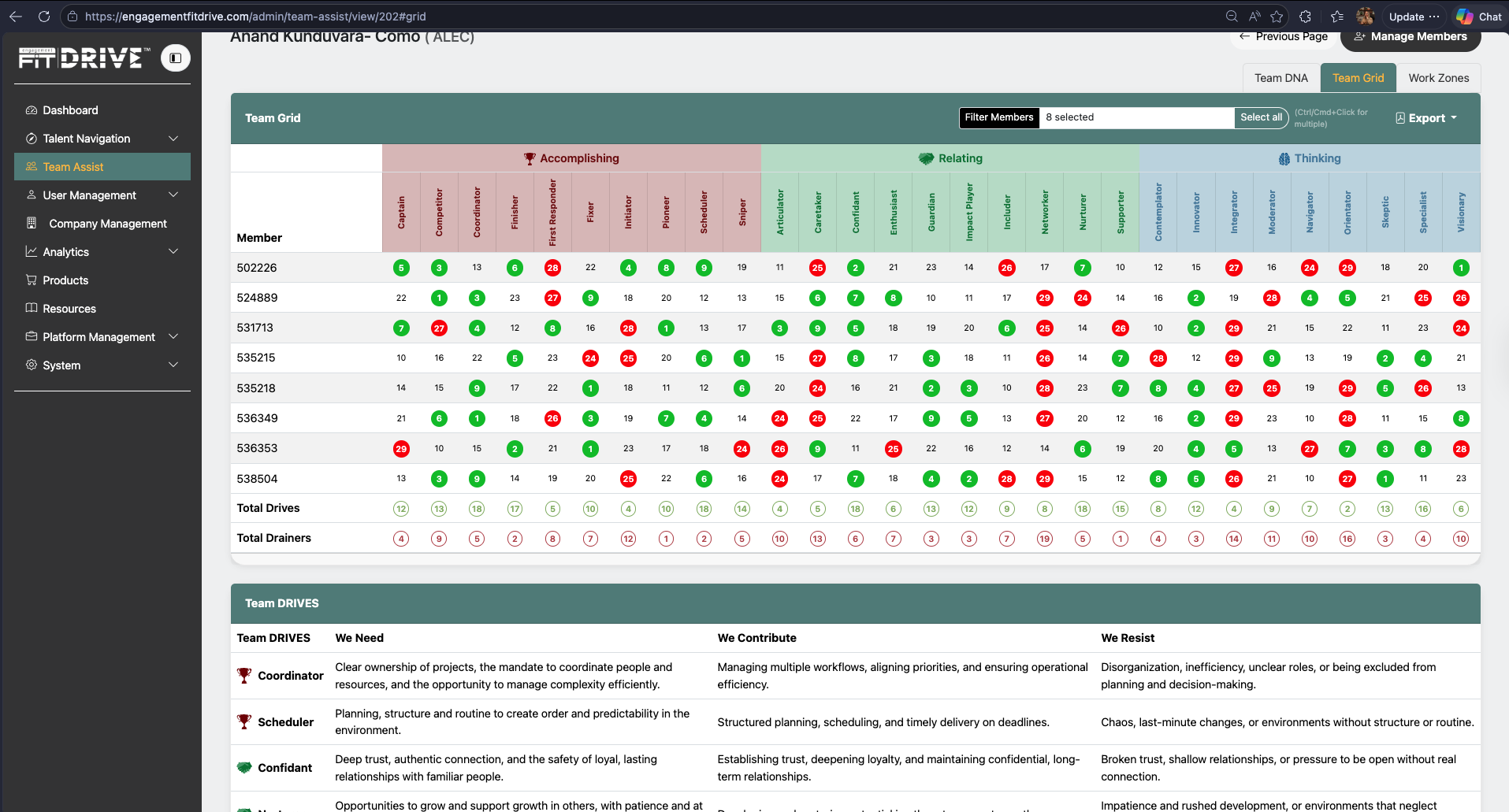Go back using the browser back arrow
Screen dimensions: 1509x812
pyautogui.click(x=16, y=17)
